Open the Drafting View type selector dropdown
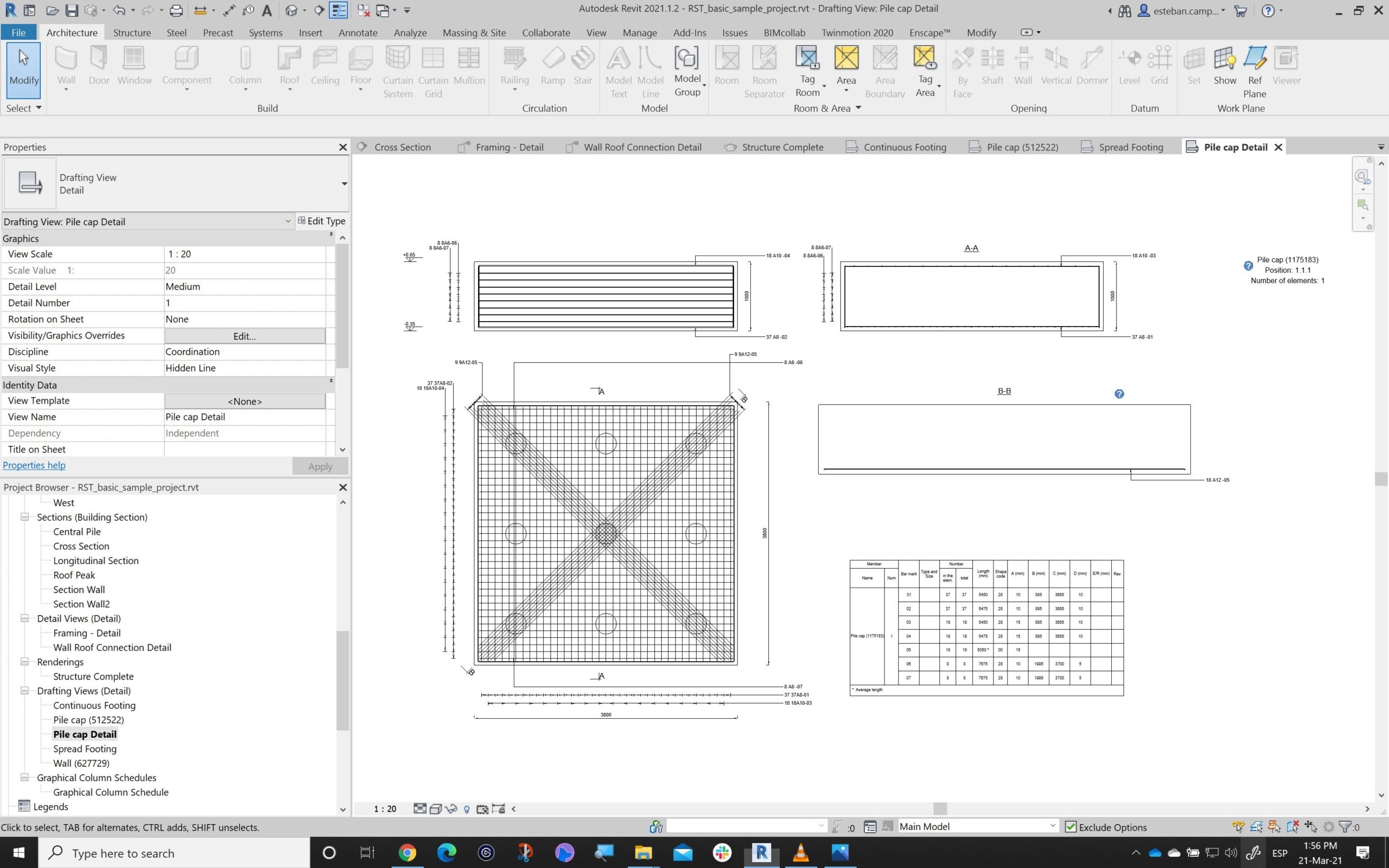This screenshot has height=868, width=1389. 344,184
